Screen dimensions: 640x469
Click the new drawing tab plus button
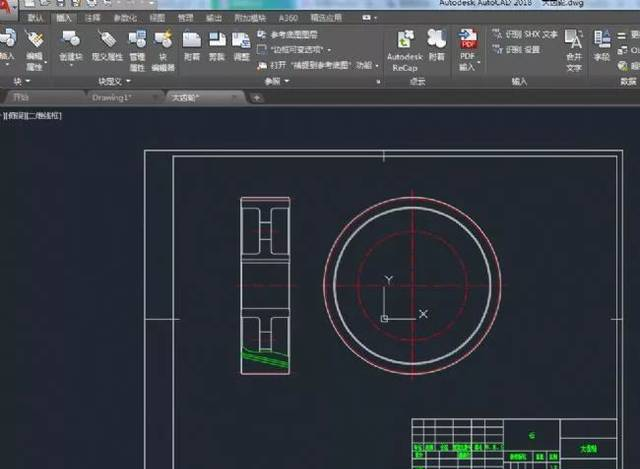click(257, 97)
